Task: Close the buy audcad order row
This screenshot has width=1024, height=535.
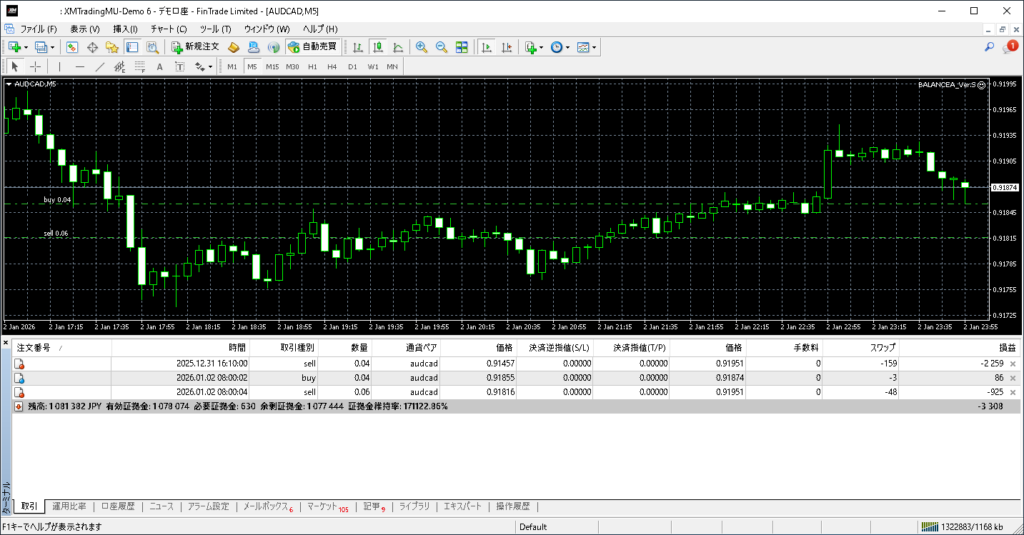Action: [1013, 378]
